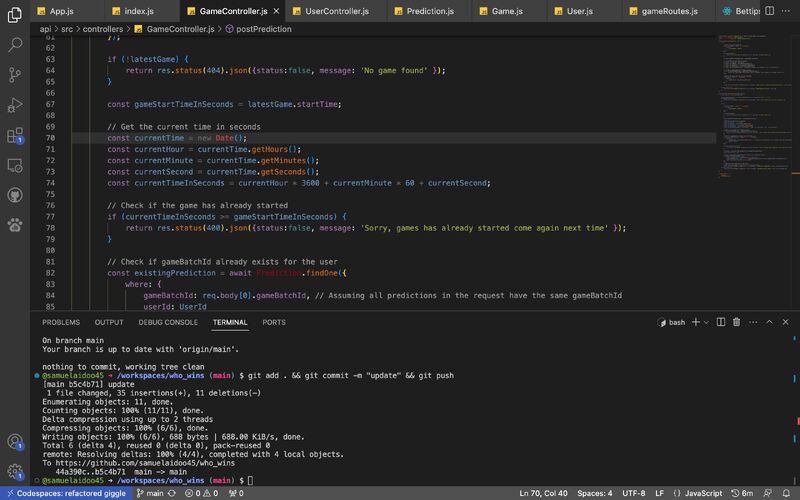Expand the new terminal launch profile dropdown
Image resolution: width=800 pixels, height=500 pixels.
click(x=706, y=322)
